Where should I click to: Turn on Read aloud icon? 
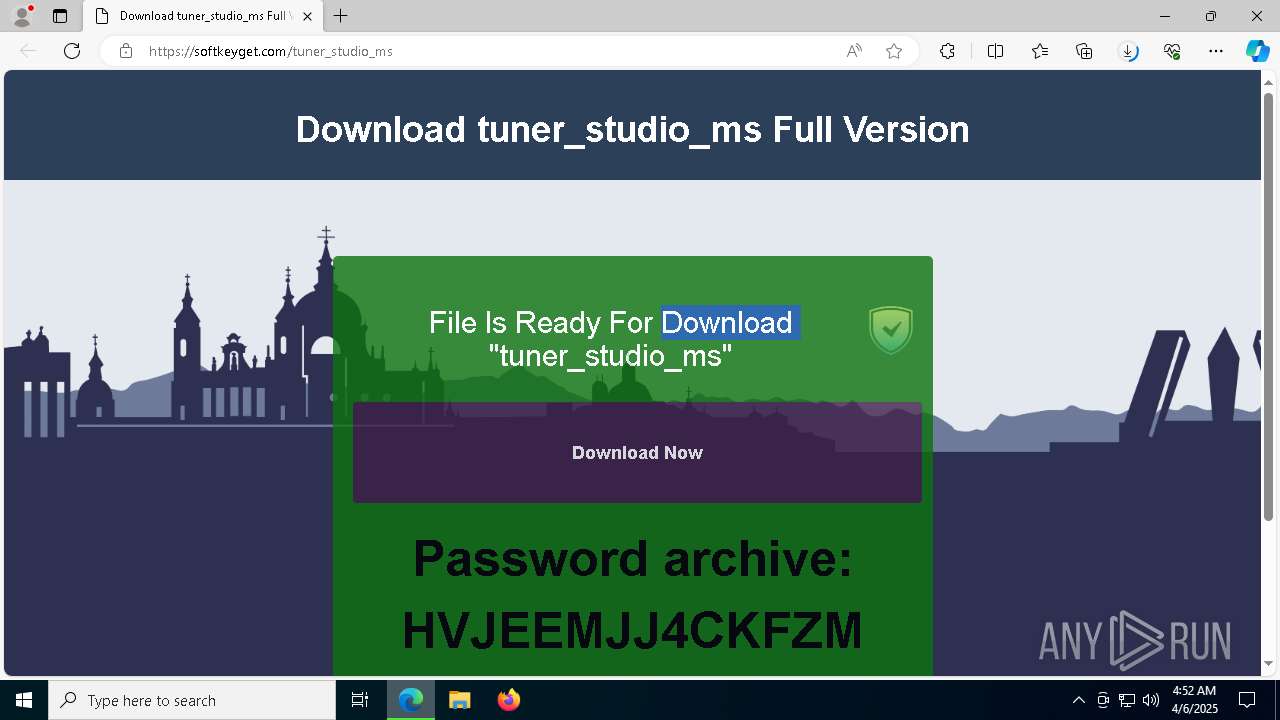coord(854,51)
